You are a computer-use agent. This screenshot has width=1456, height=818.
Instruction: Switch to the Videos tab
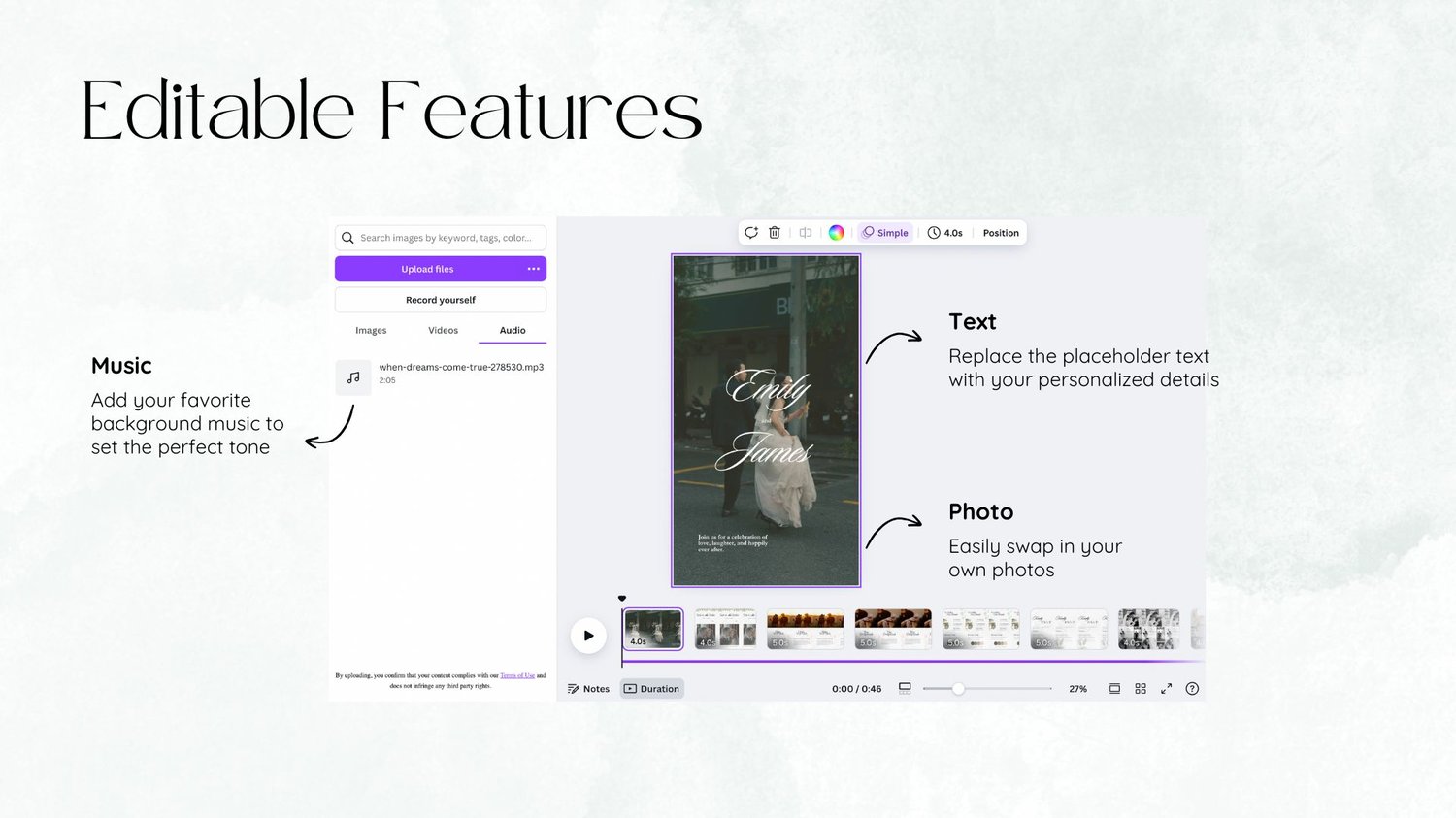443,331
